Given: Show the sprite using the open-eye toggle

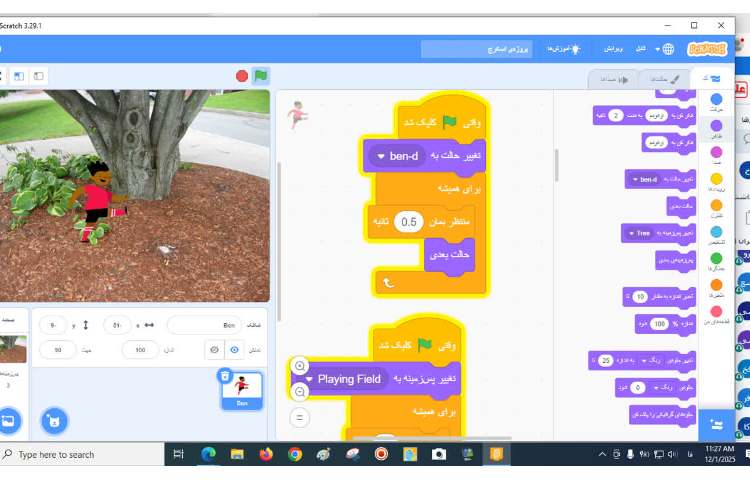Looking at the screenshot, I should (x=235, y=350).
